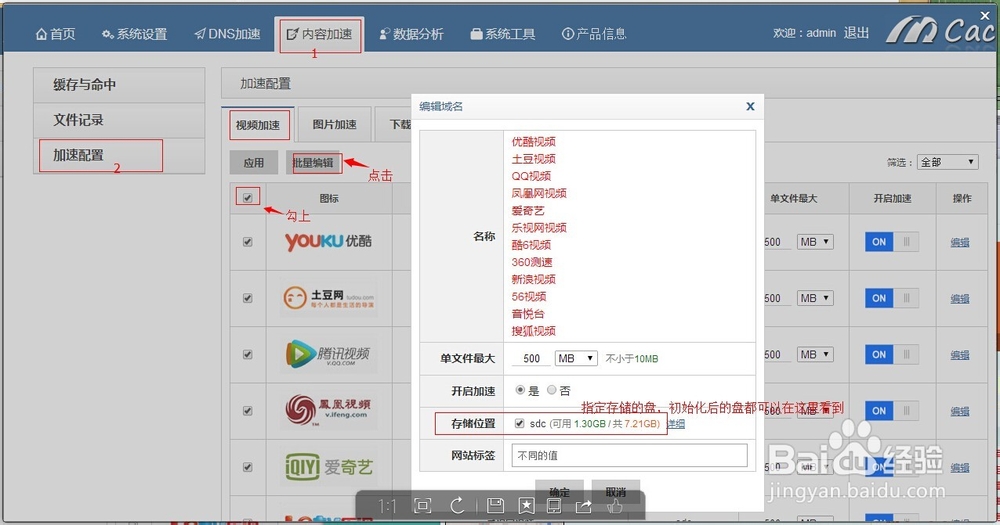Click the 爱奇艺 iQIYI site logo

328,467
